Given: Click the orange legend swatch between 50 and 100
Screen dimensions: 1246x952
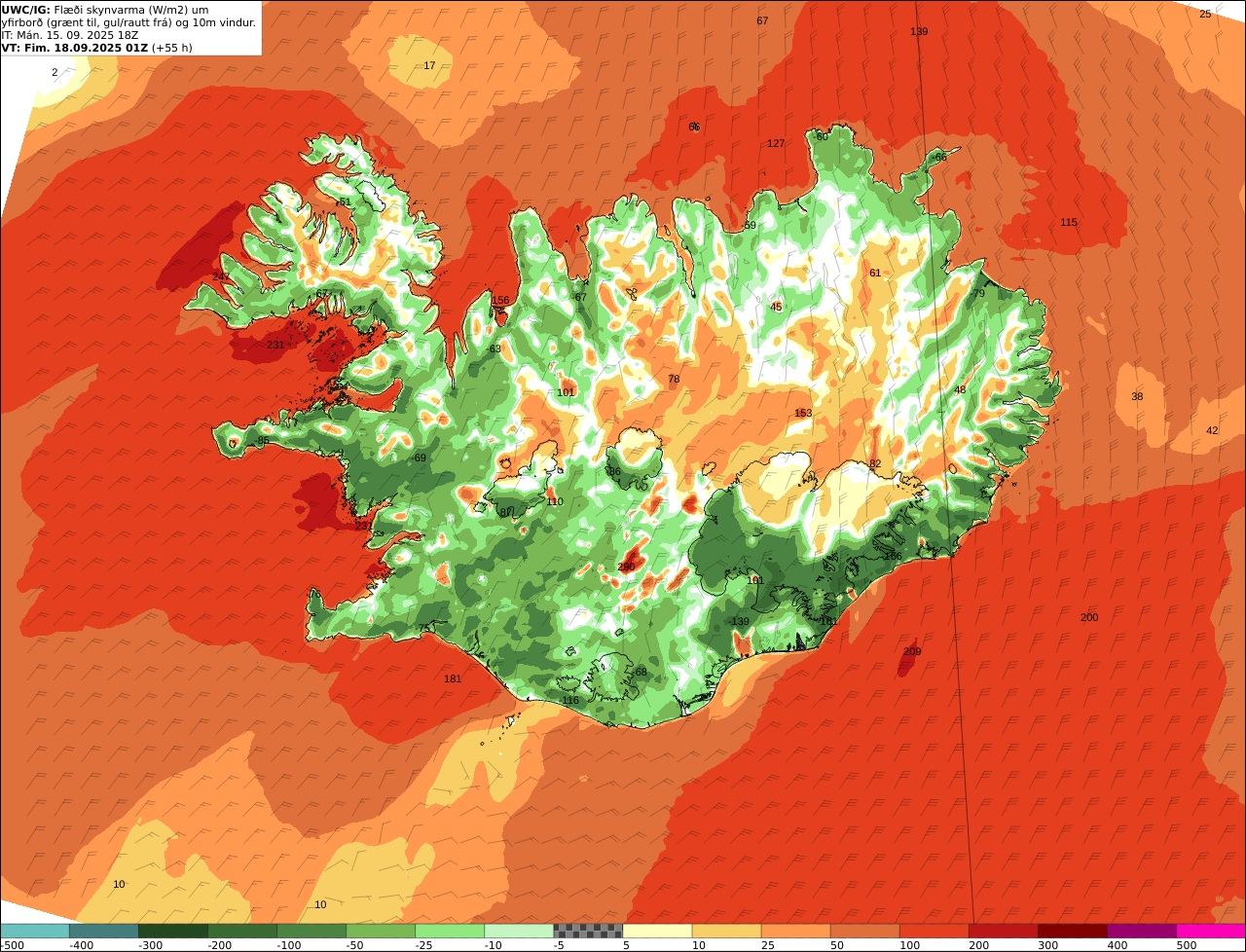Looking at the screenshot, I should pos(864,931).
